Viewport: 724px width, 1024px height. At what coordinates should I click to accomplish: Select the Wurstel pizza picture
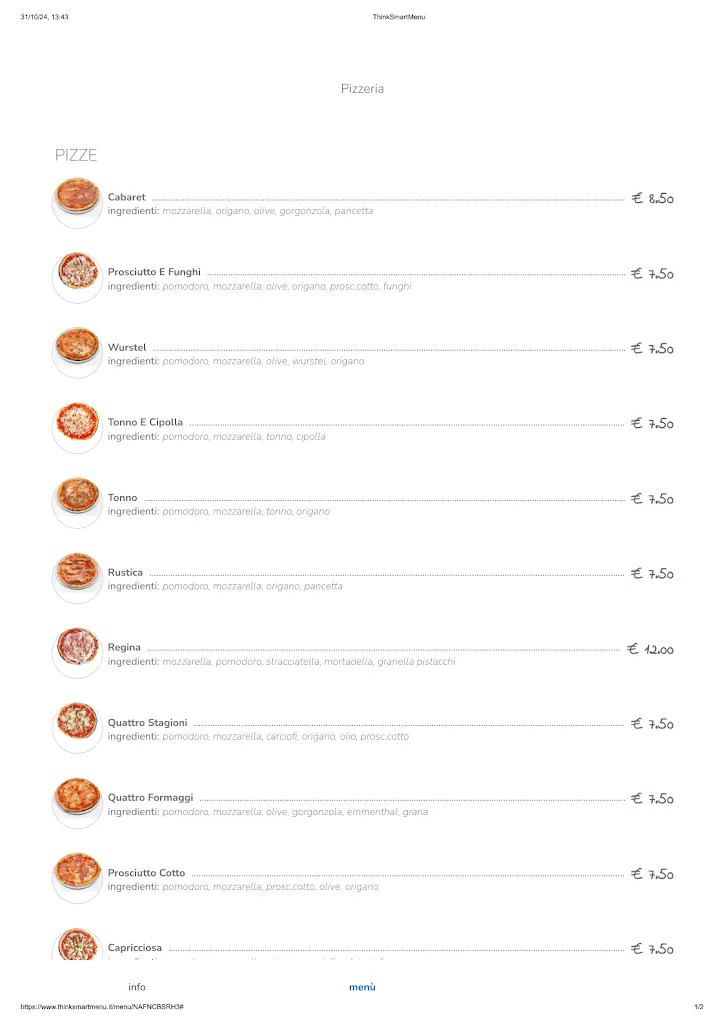coord(77,346)
